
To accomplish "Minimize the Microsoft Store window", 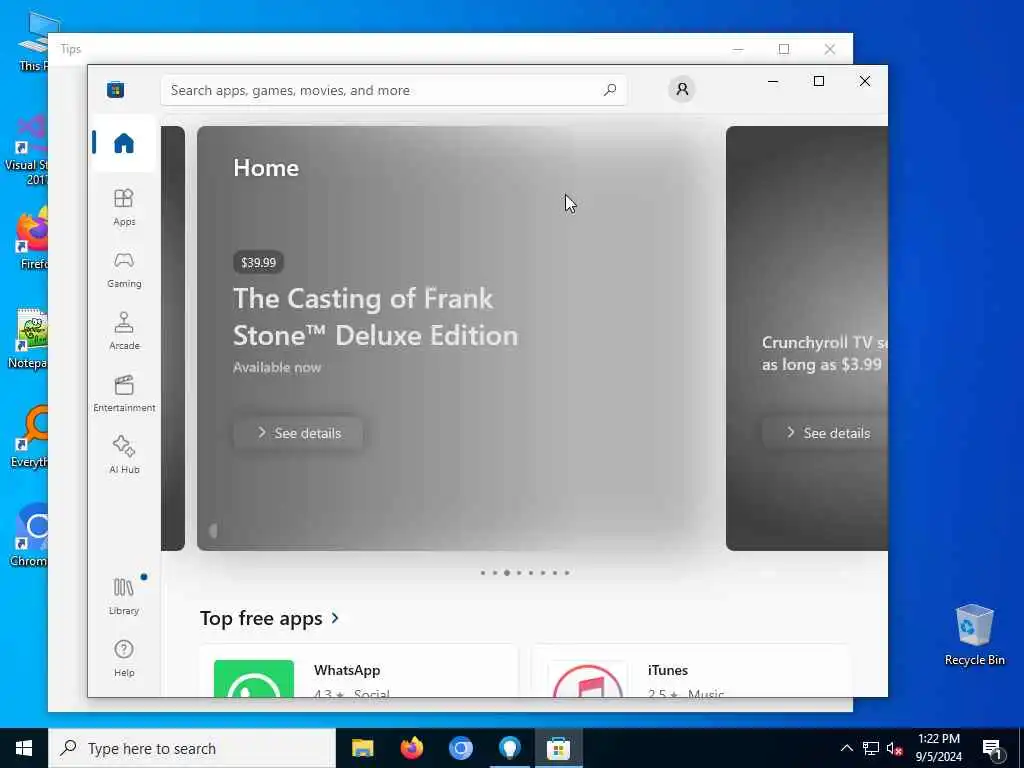I will tap(773, 81).
